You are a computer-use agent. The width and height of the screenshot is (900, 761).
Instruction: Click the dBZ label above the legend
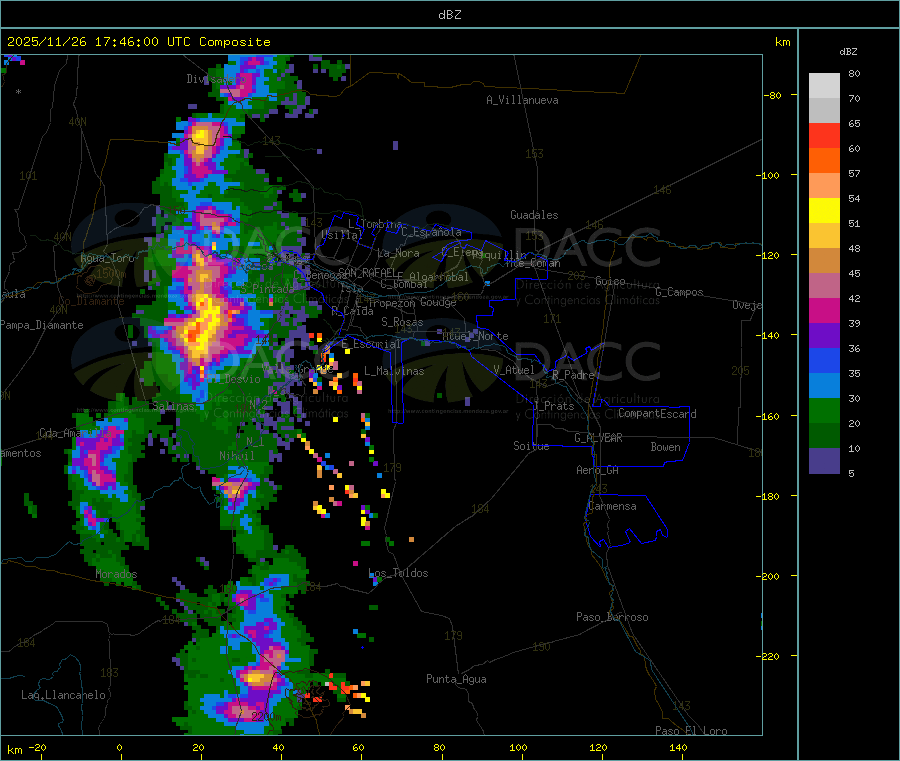[x=848, y=52]
